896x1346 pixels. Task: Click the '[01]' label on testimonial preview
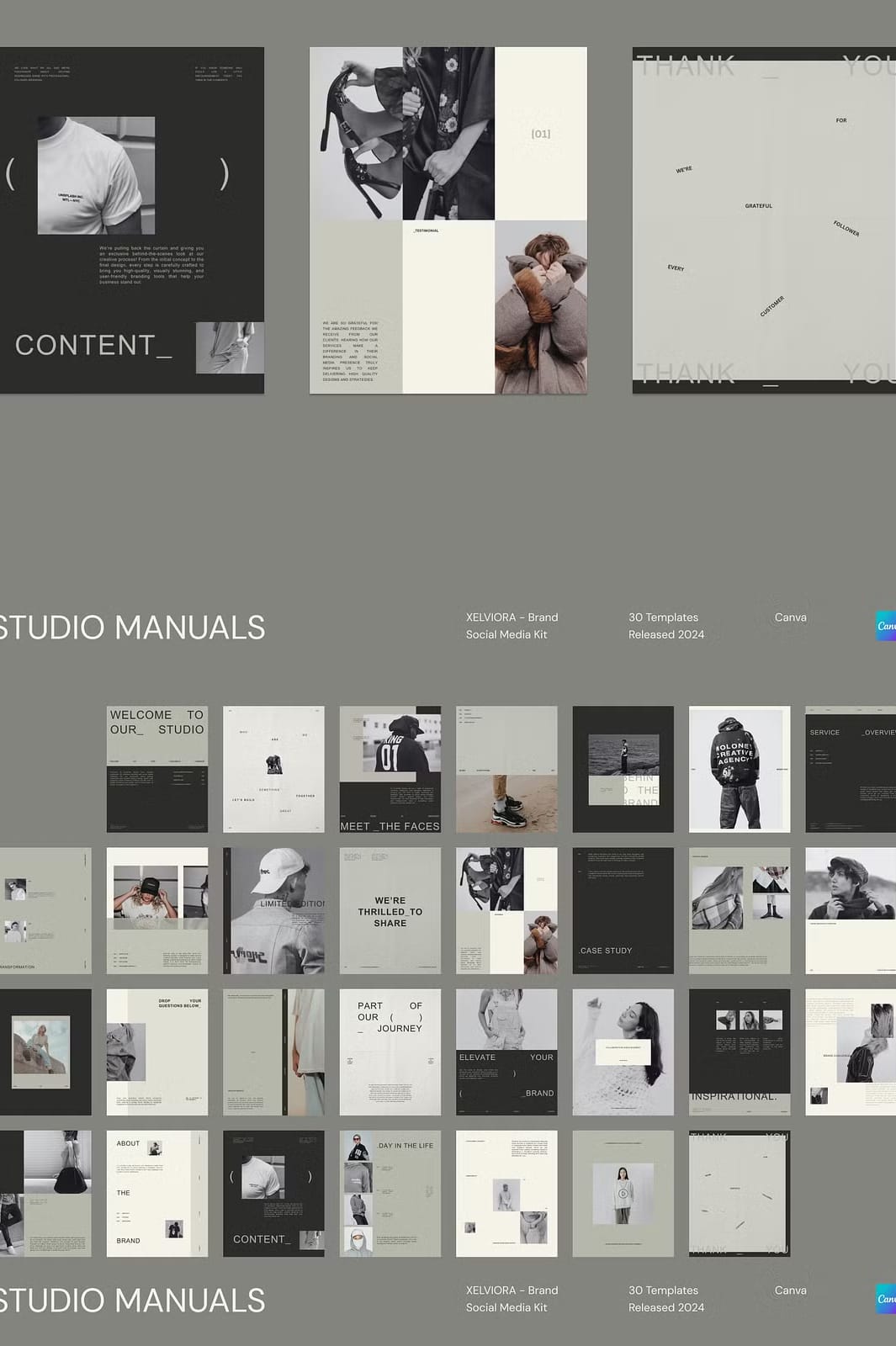(541, 134)
